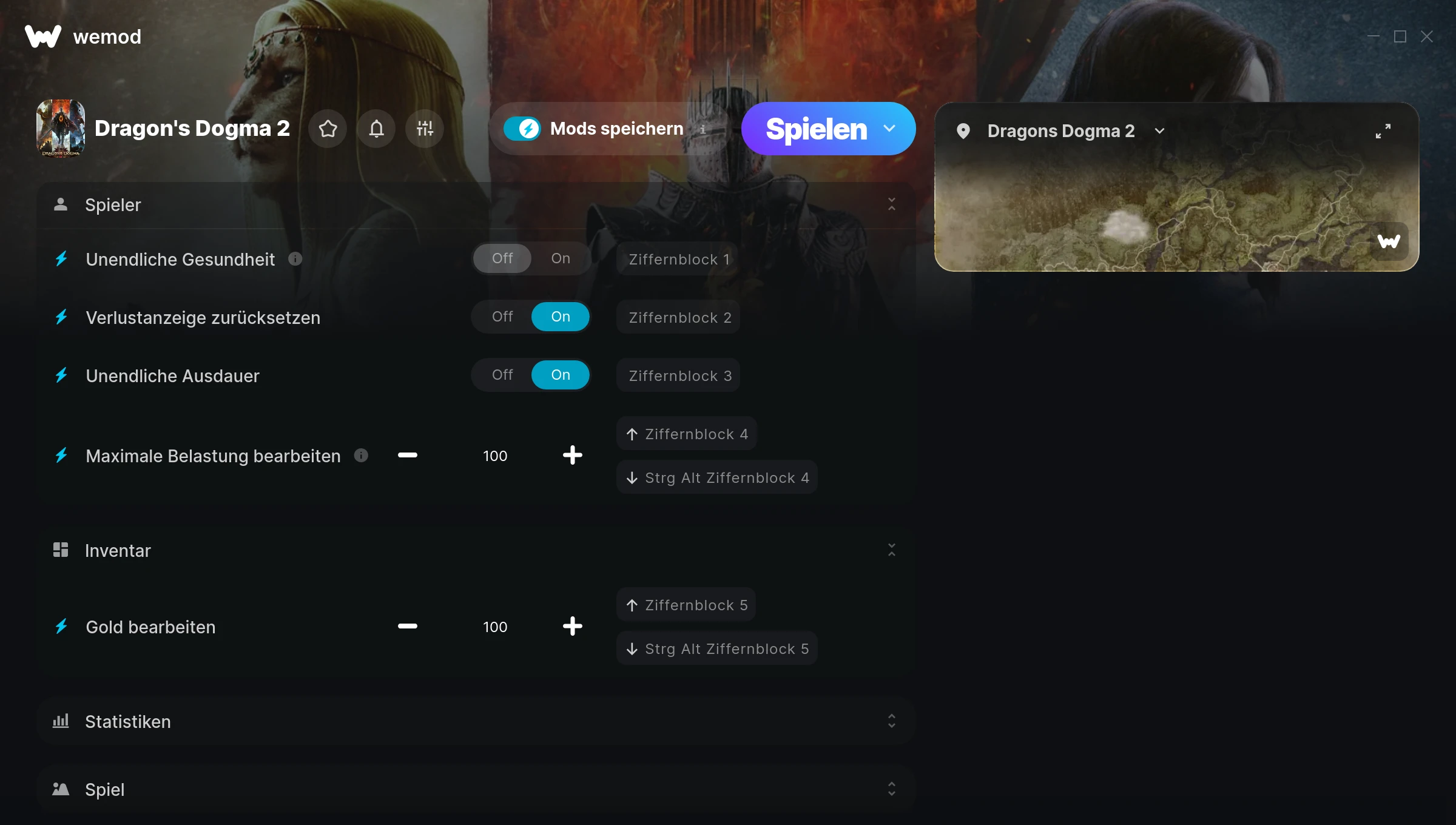Screen dimensions: 1456x825
Task: Click the Ziffernblock 1 hotkey button
Action: click(x=678, y=259)
